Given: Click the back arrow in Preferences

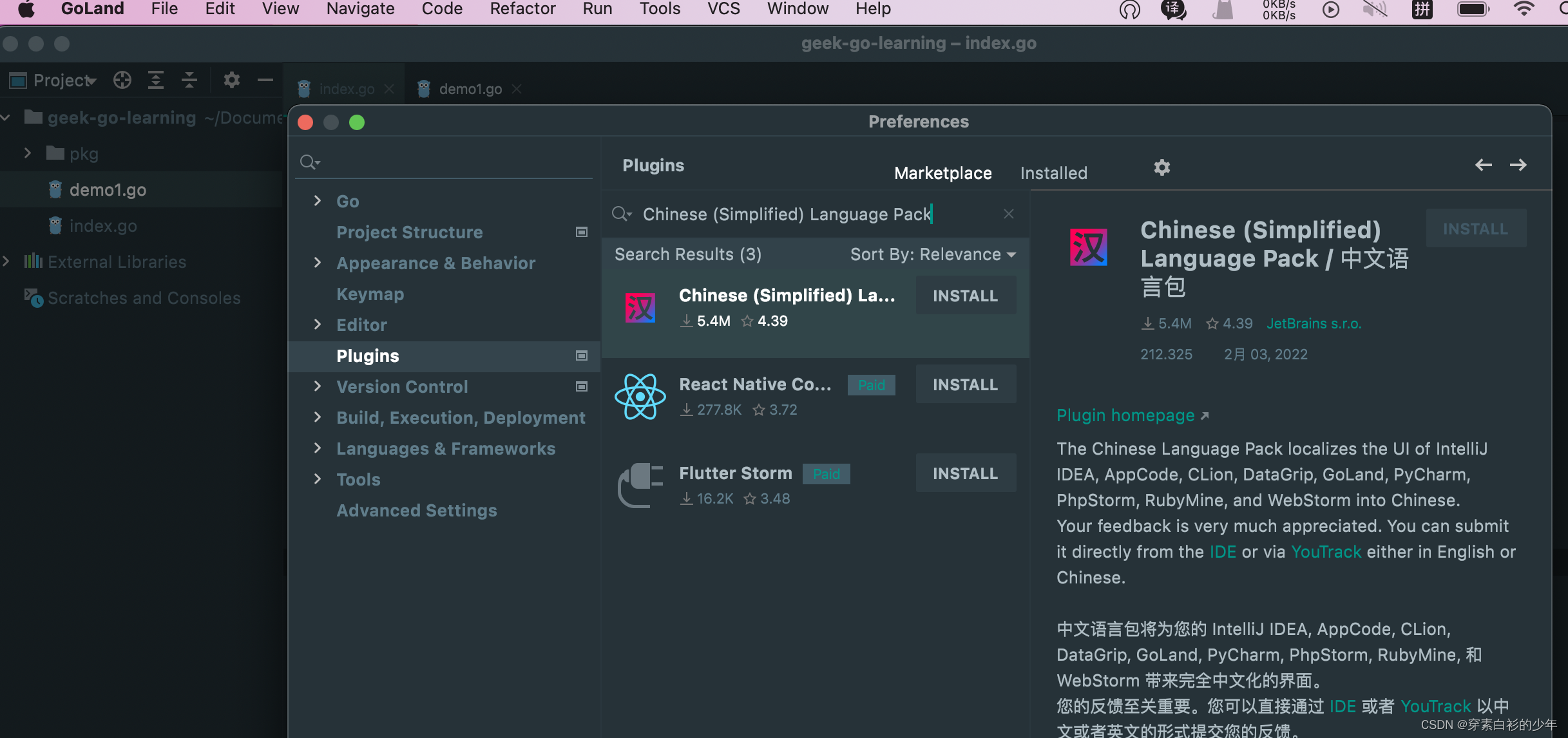Looking at the screenshot, I should coord(1483,166).
